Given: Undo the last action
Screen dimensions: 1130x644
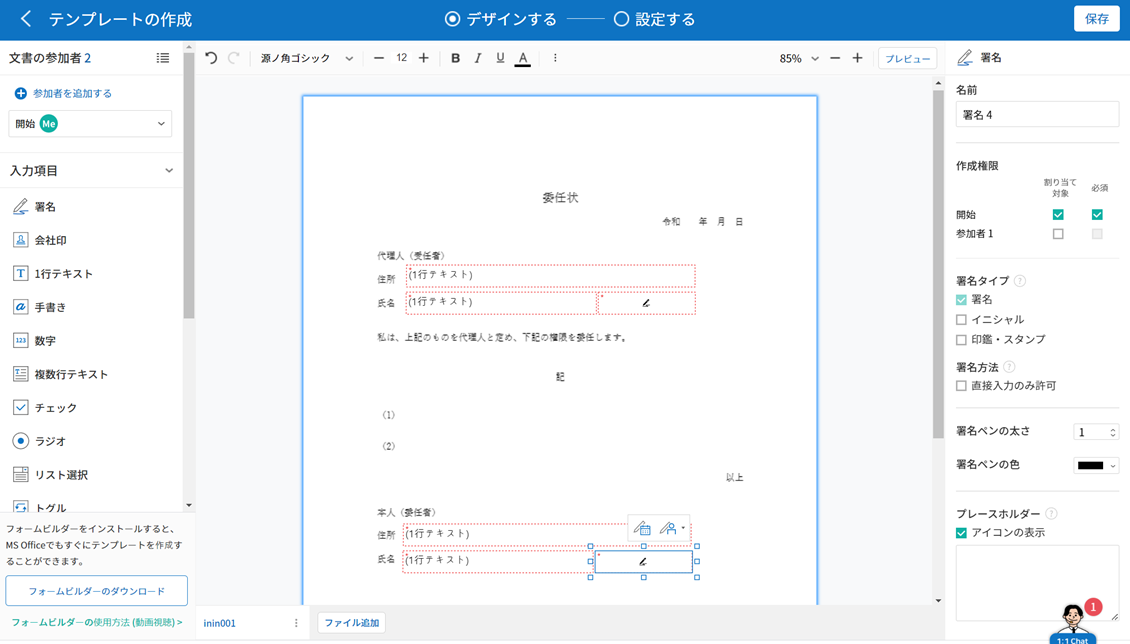Looking at the screenshot, I should coord(210,58).
